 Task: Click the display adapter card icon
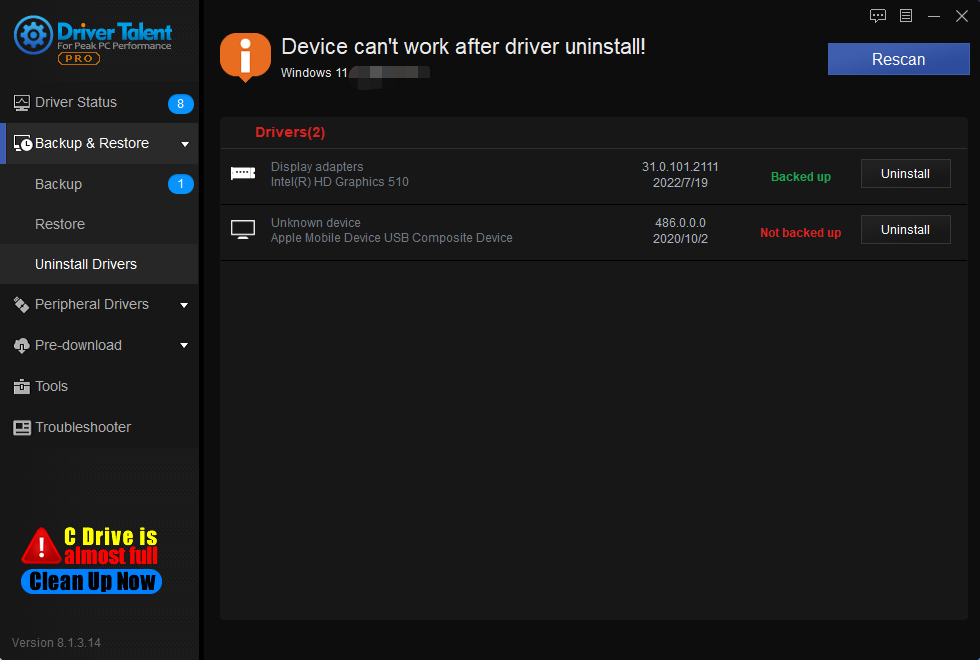click(243, 173)
